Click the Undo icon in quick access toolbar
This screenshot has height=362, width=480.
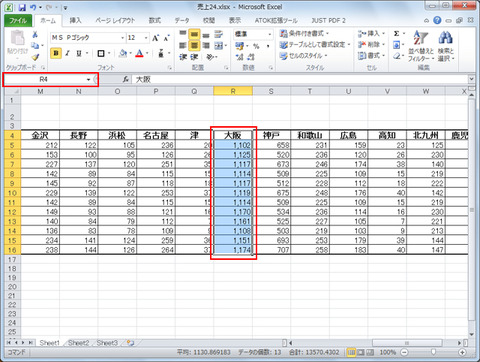(33, 7)
